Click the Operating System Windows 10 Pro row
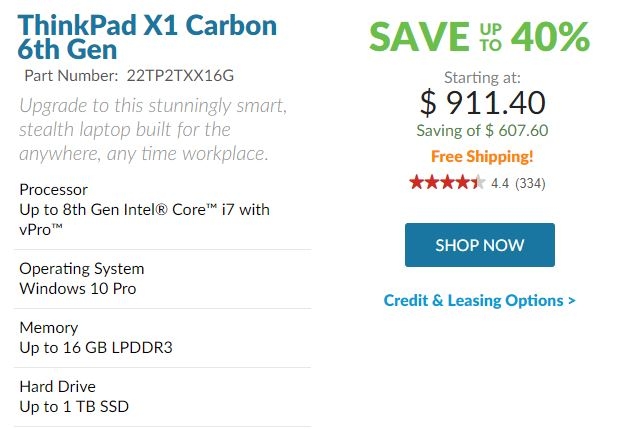 click(x=163, y=279)
